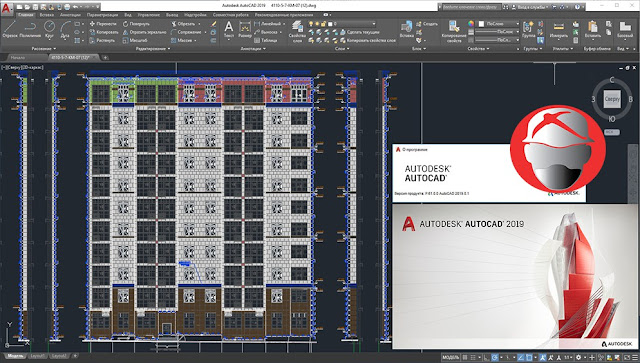640x363 pixels.
Task: Open the Начало document tab
Action: click(x=18, y=58)
